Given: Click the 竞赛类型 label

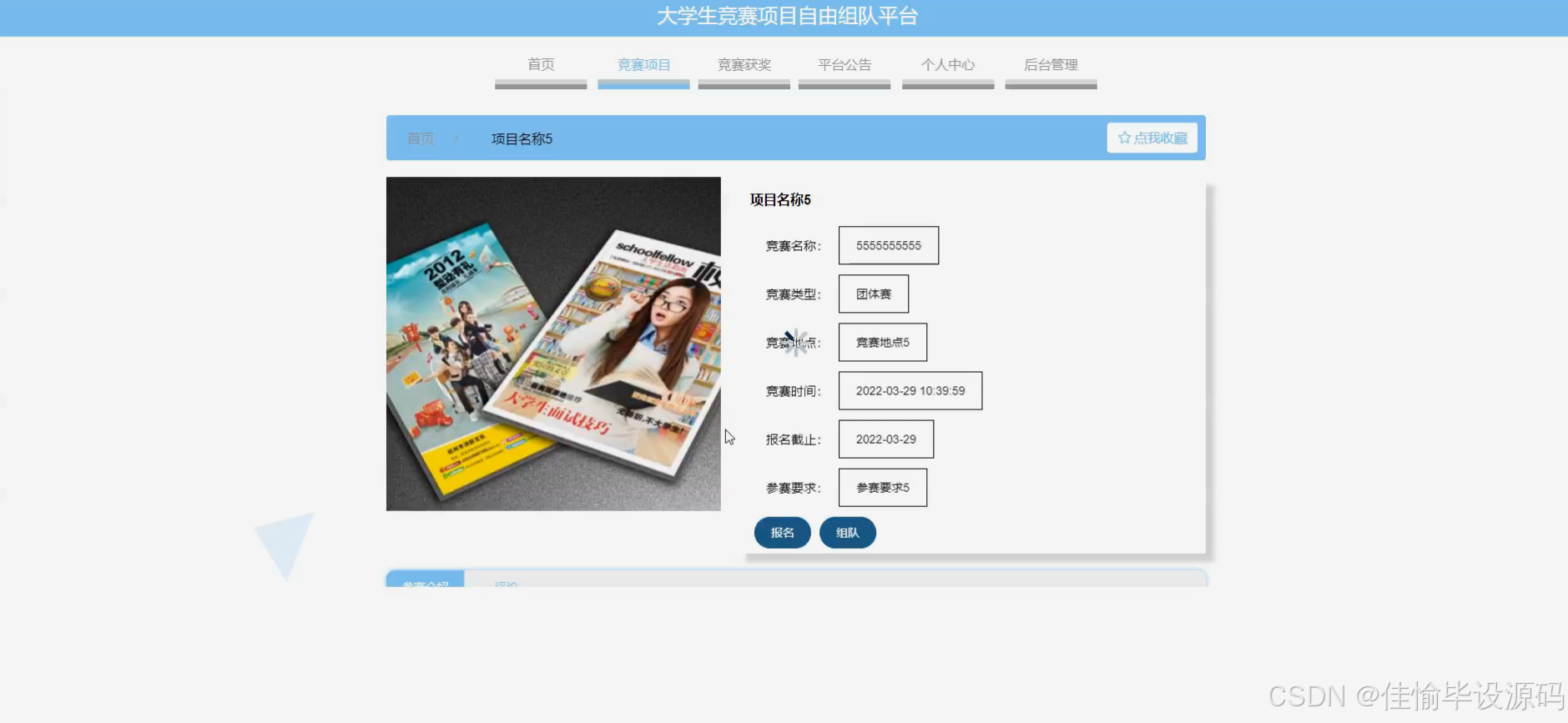Looking at the screenshot, I should click(794, 294).
